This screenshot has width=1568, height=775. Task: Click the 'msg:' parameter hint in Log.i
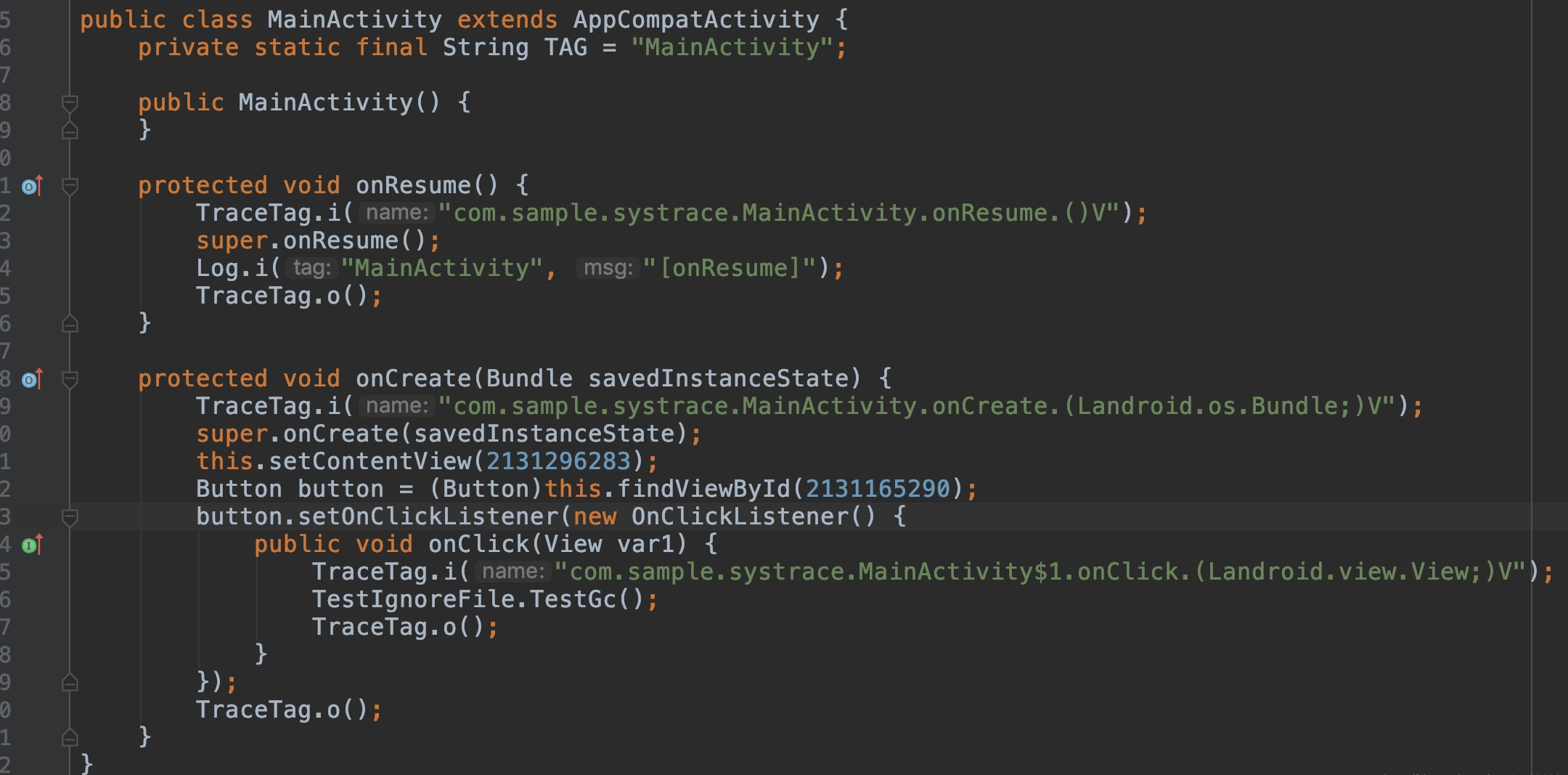coord(608,268)
